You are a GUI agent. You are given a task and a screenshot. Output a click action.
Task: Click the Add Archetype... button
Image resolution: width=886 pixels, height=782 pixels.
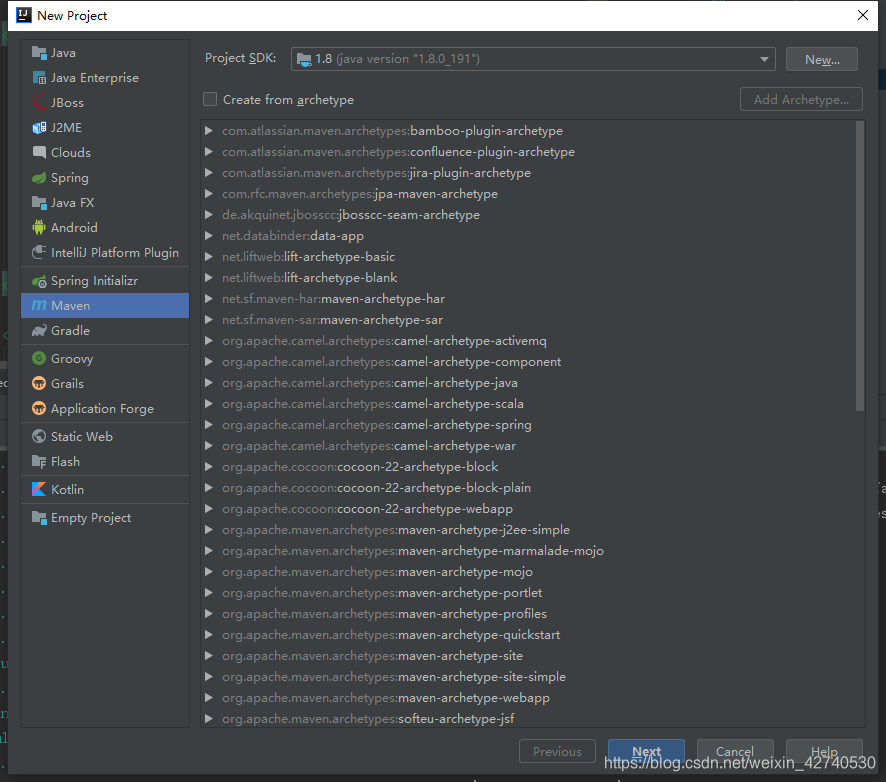(801, 99)
